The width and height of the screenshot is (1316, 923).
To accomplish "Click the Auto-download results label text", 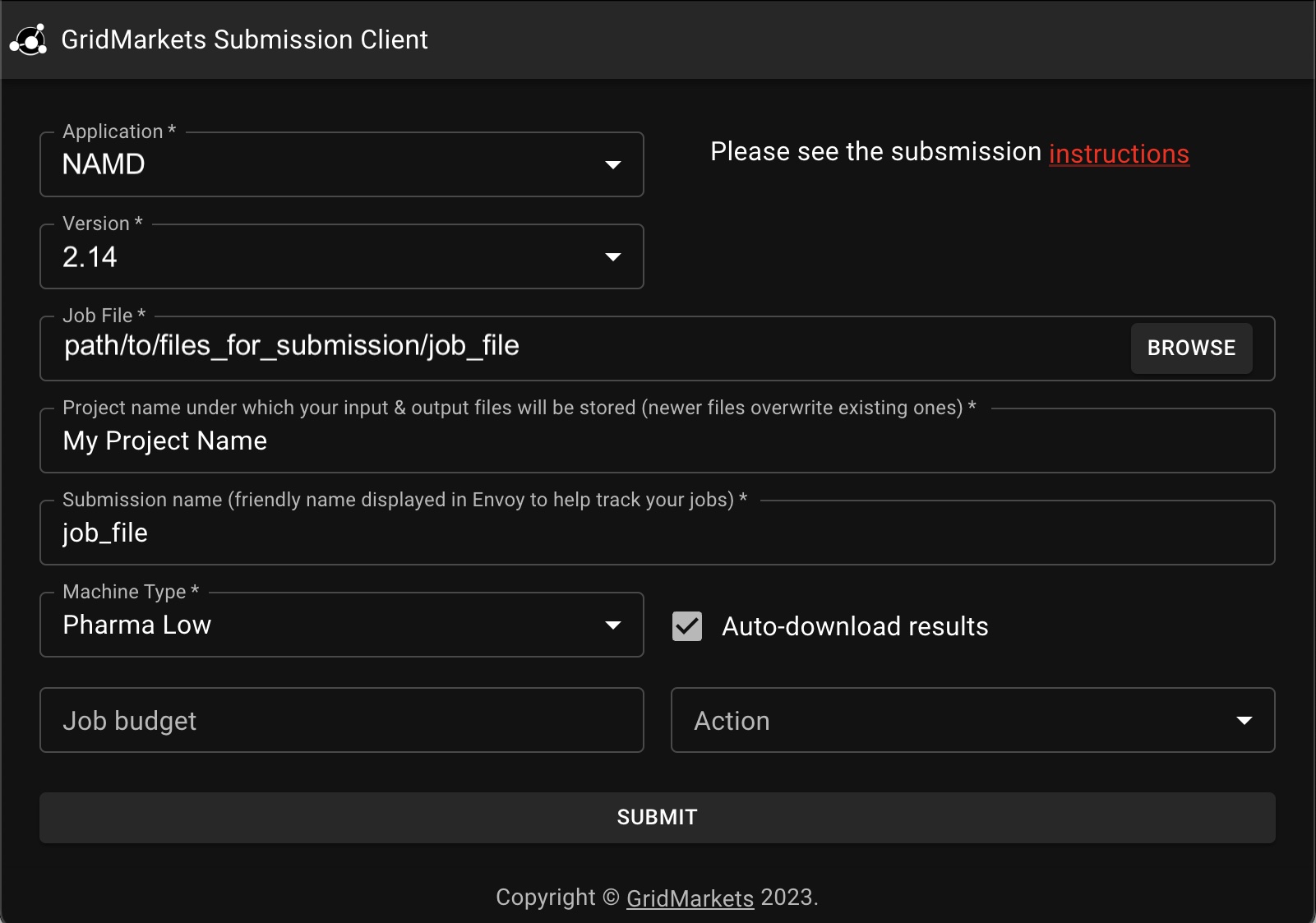I will tap(855, 626).
